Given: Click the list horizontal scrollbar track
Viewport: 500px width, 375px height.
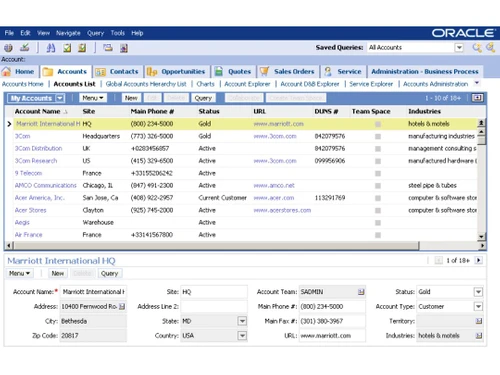Looking at the screenshot, I should (450, 246).
